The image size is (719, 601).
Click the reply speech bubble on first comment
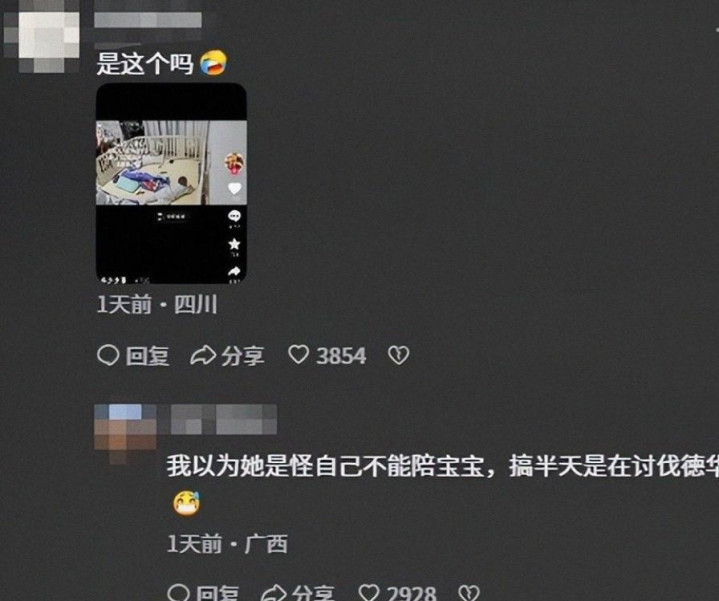coord(108,355)
